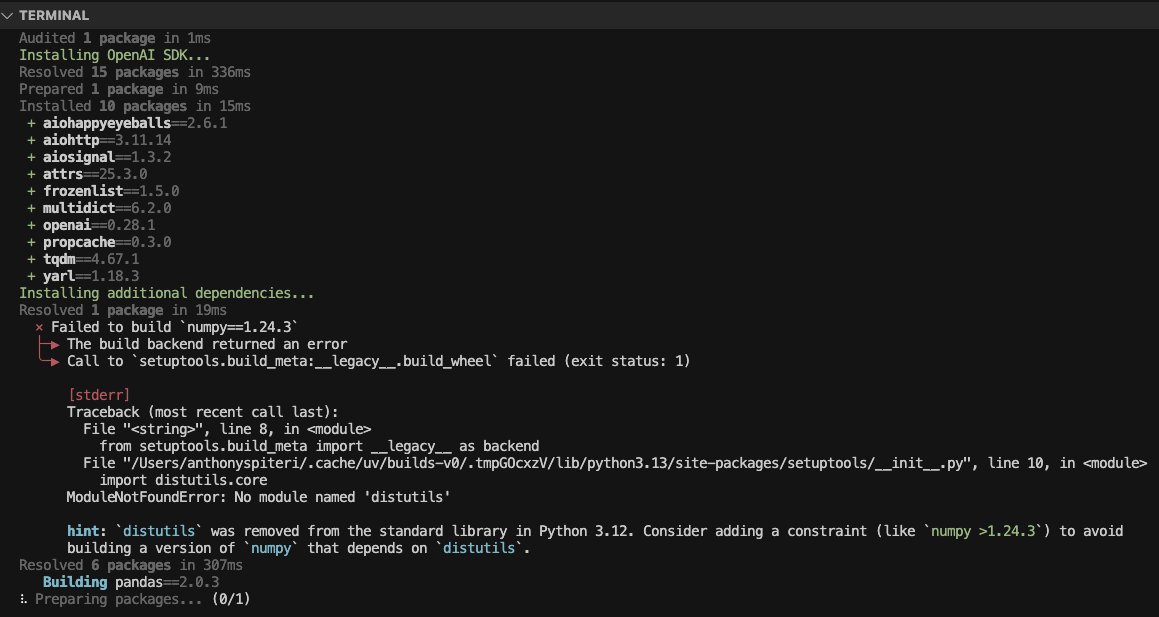Screen dimensions: 1159x617
Task: Click the aiohappyeyeballs==2.6.1 package line
Action: click(127, 123)
